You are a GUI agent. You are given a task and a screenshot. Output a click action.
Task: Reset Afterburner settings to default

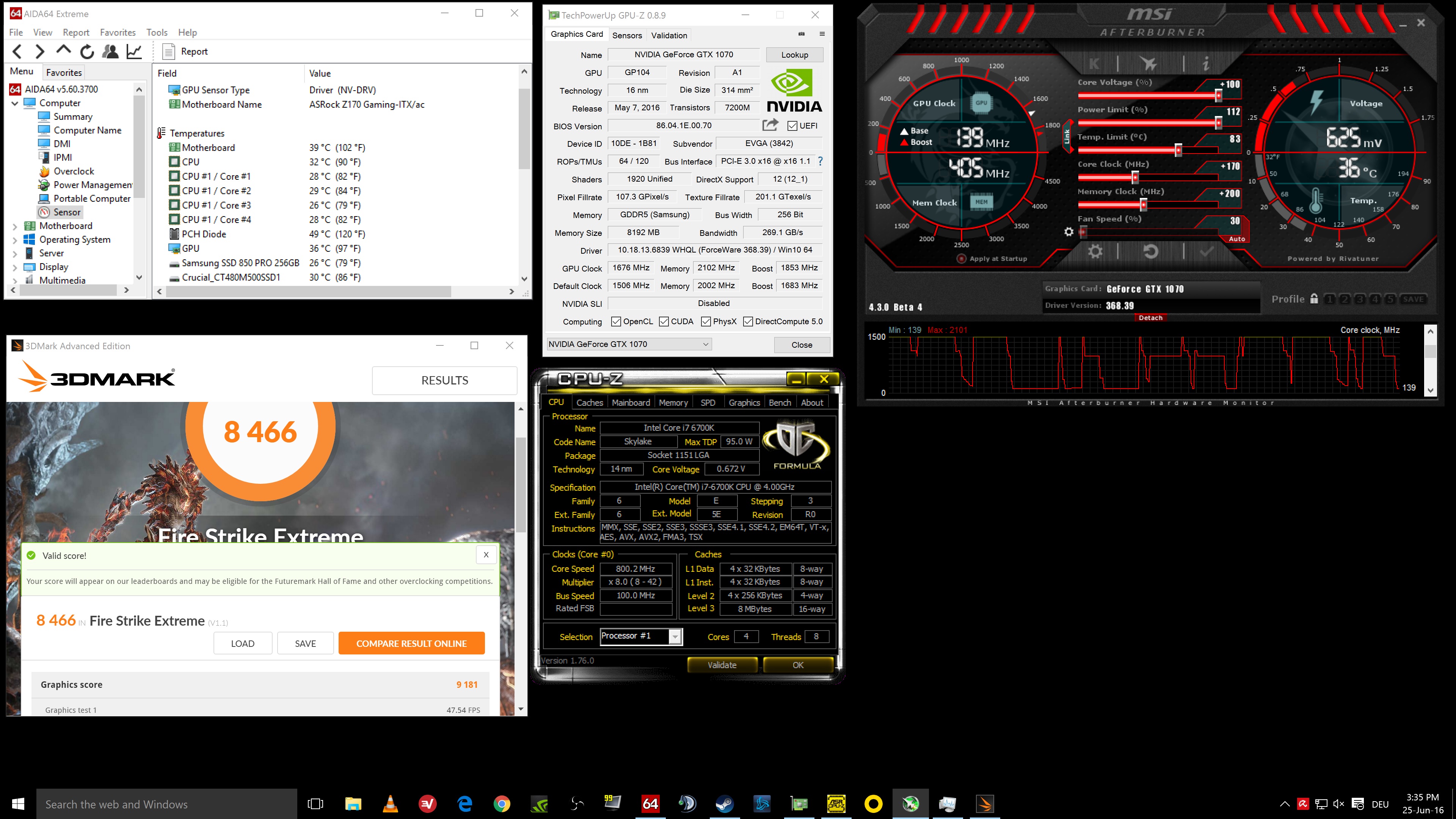(x=1151, y=251)
